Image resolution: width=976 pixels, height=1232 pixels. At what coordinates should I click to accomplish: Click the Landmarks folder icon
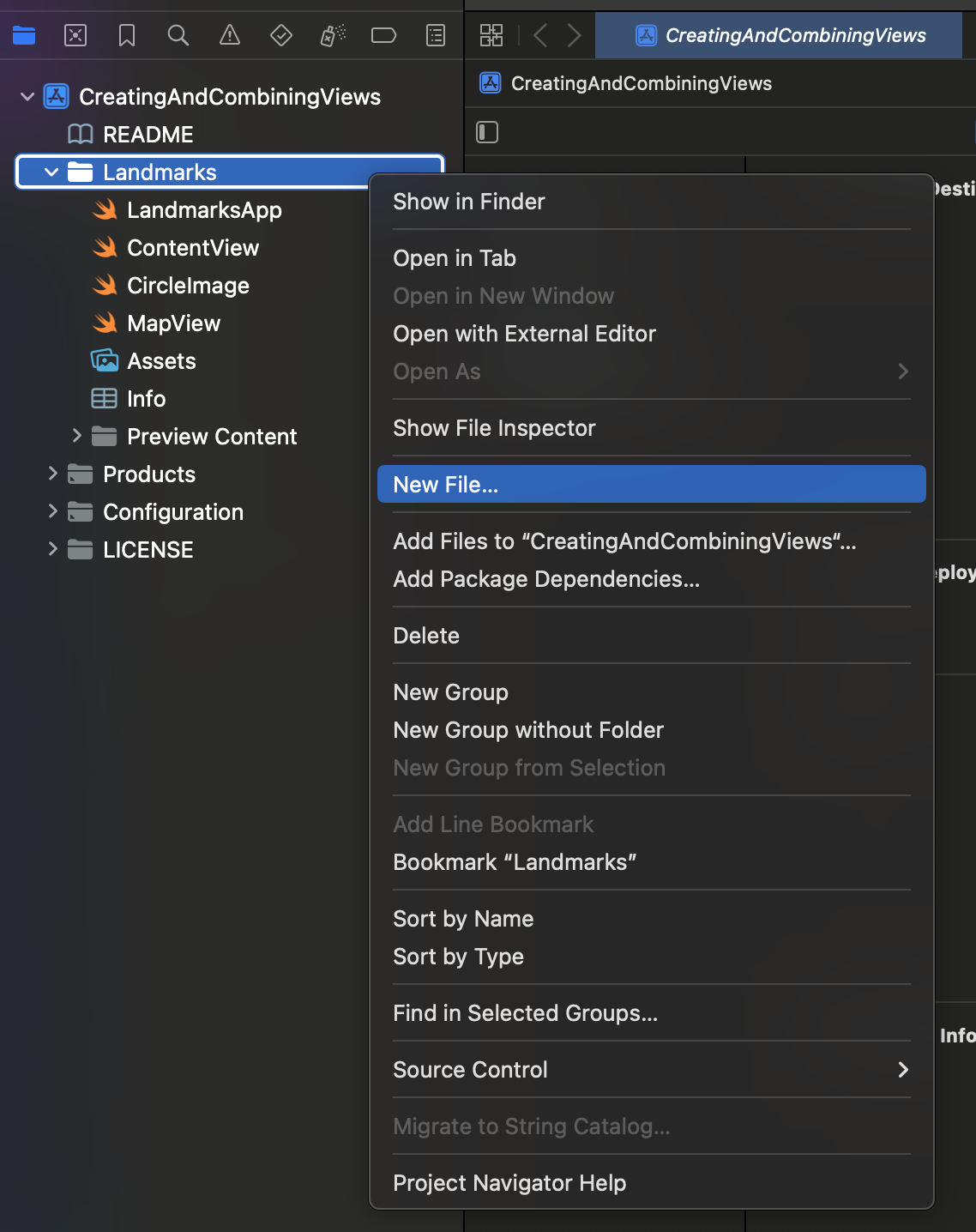81,172
